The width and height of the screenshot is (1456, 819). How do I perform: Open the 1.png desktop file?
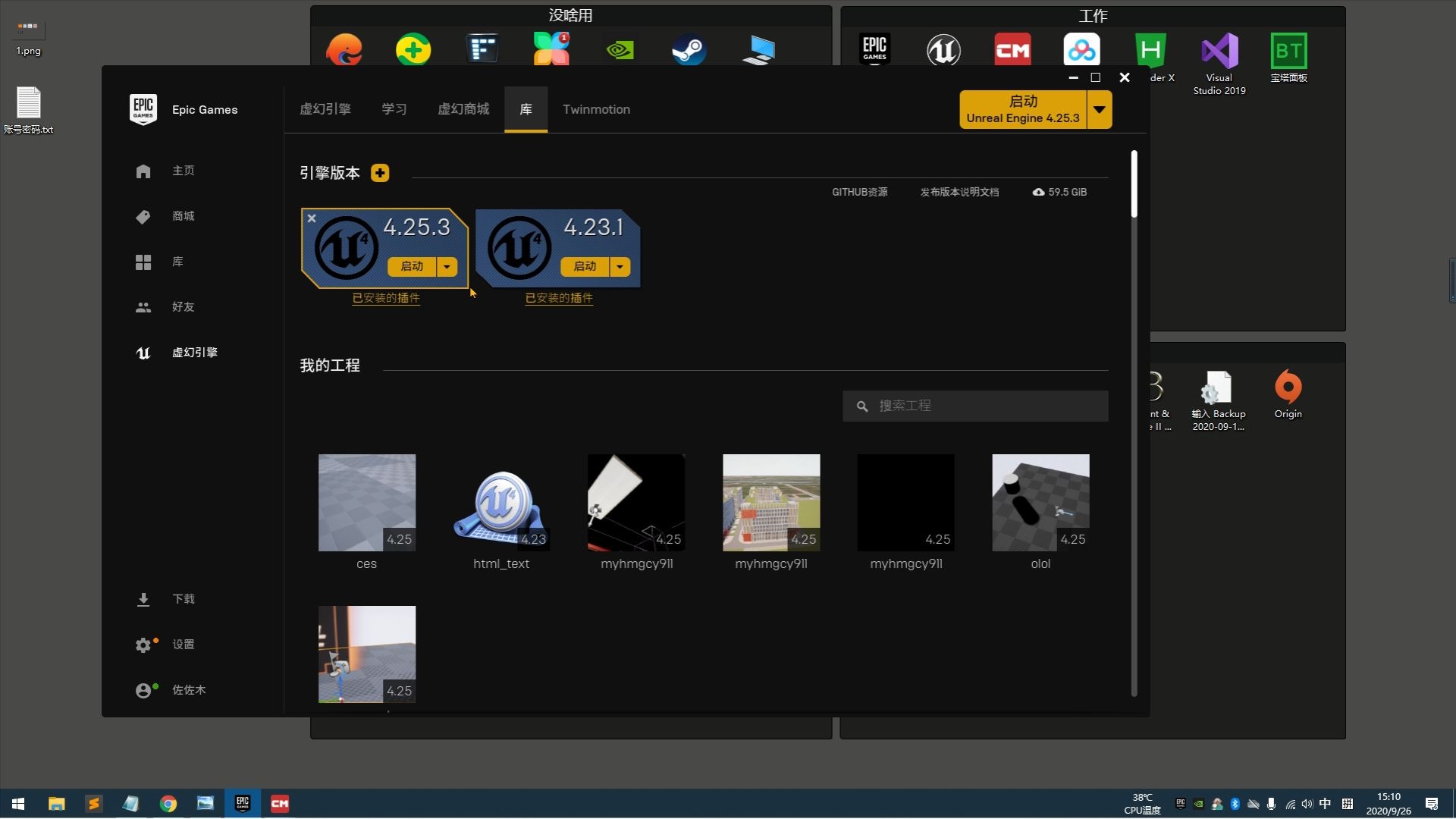(28, 38)
